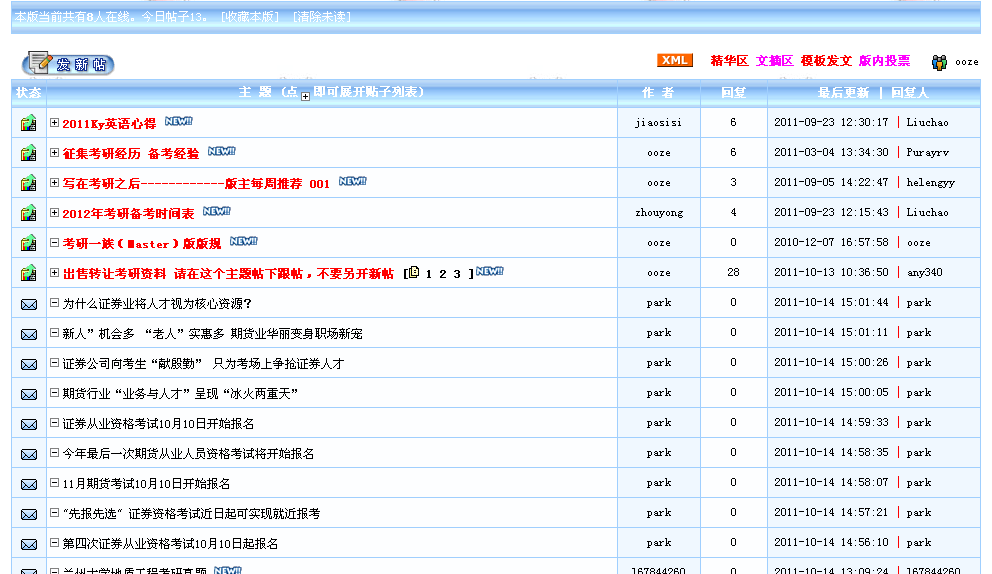Screen dimensions: 992x574
Task: Click the 发新帖 new post button
Action: coord(68,64)
